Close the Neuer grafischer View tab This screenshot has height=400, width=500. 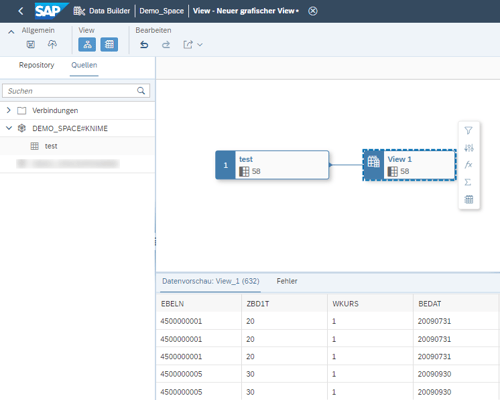point(313,11)
